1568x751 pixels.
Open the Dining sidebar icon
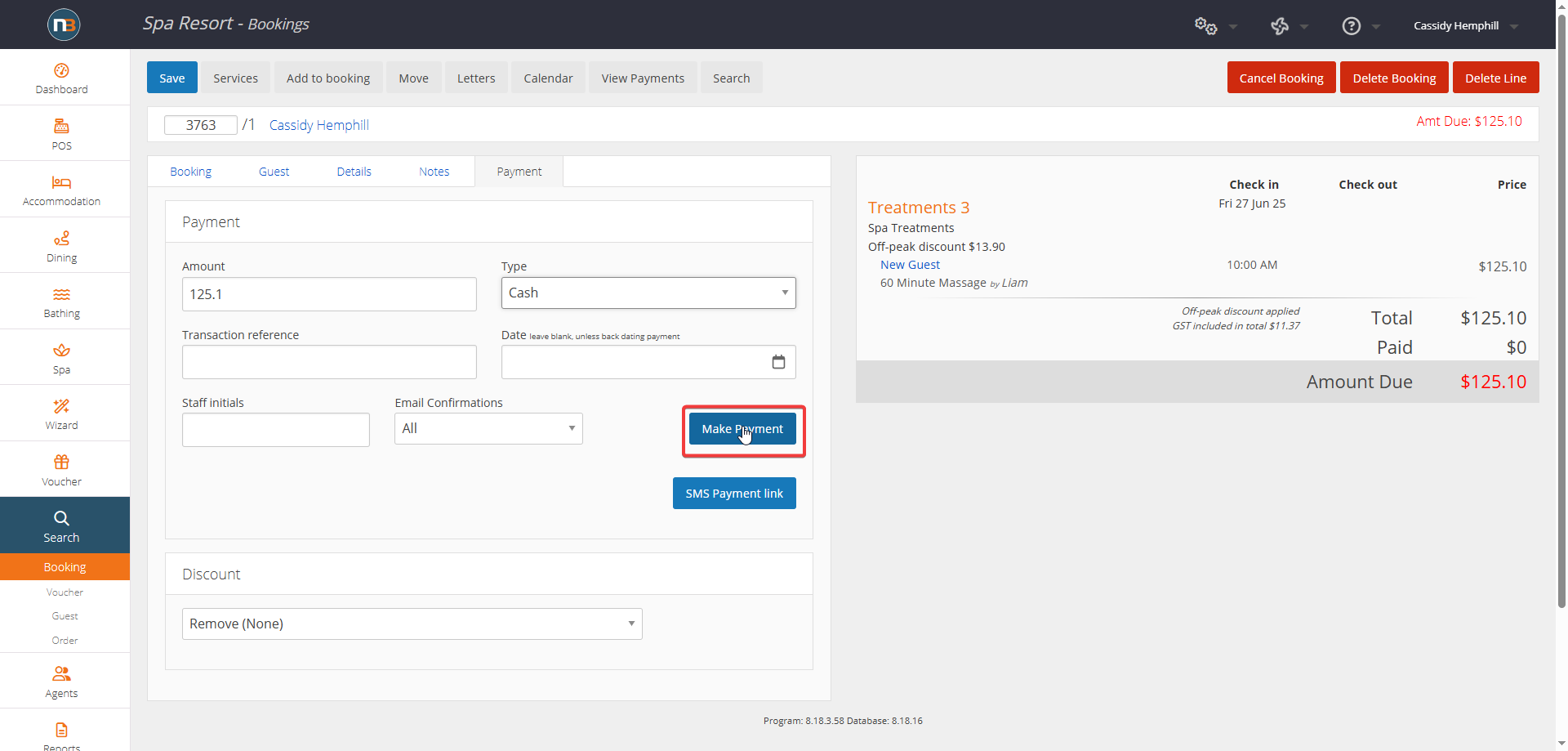[x=61, y=238]
